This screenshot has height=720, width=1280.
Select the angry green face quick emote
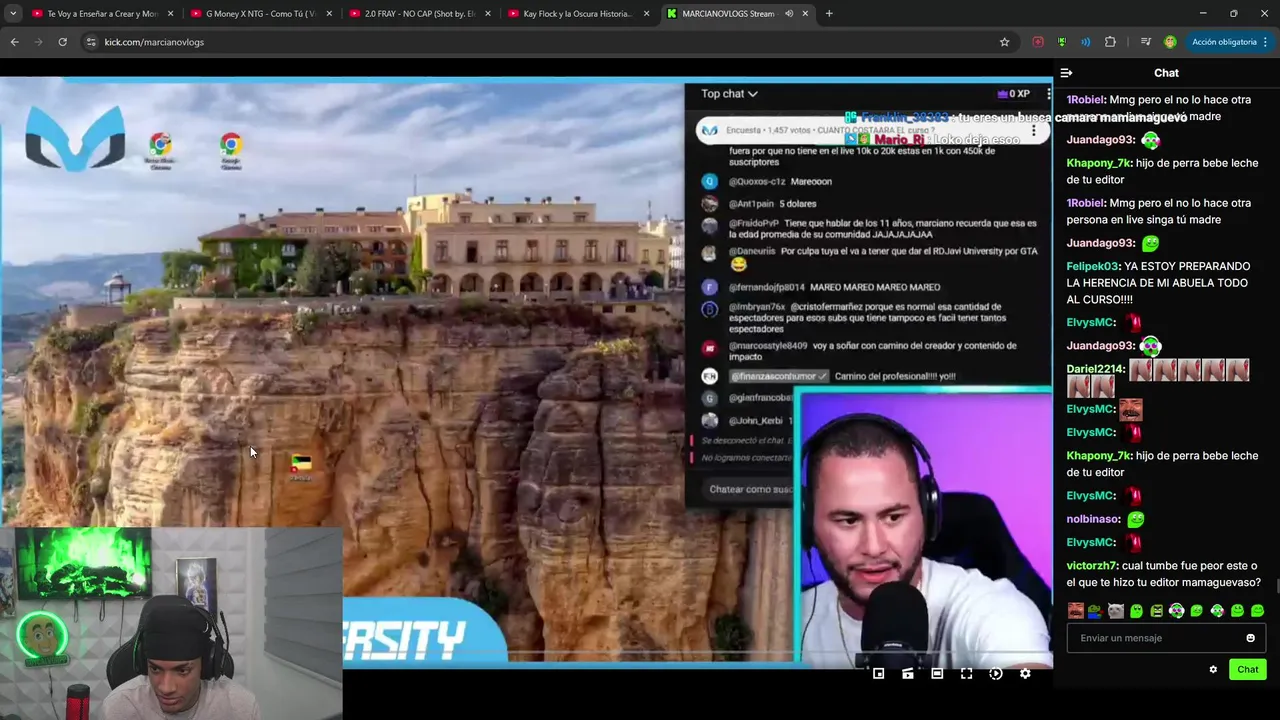coord(1156,611)
